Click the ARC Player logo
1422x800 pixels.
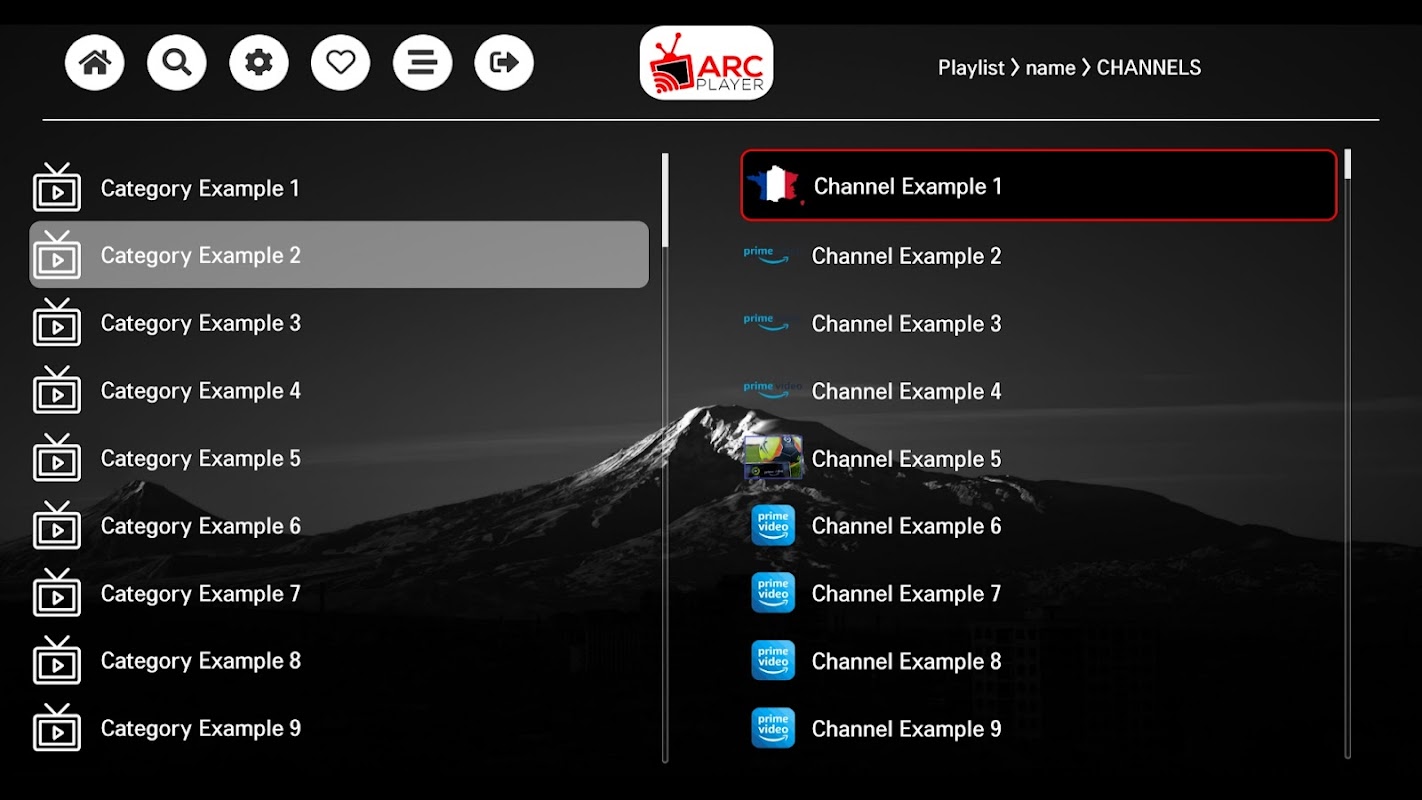point(706,63)
